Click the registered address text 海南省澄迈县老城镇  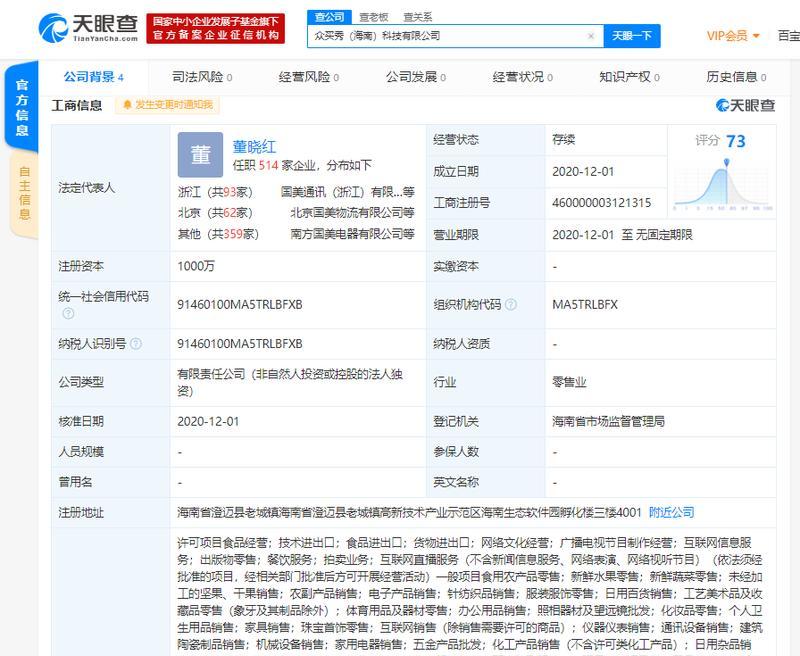click(409, 512)
